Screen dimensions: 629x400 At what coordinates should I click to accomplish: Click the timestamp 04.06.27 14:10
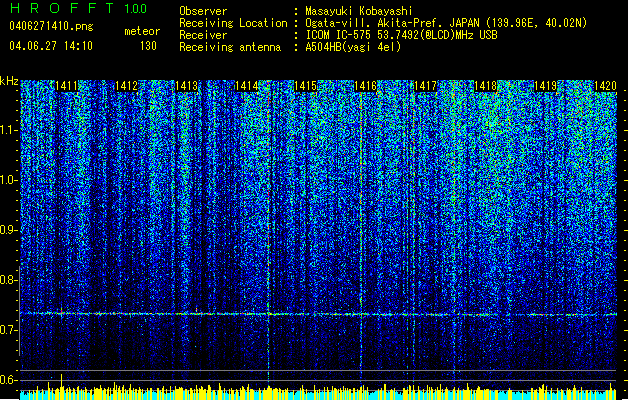coord(51,46)
